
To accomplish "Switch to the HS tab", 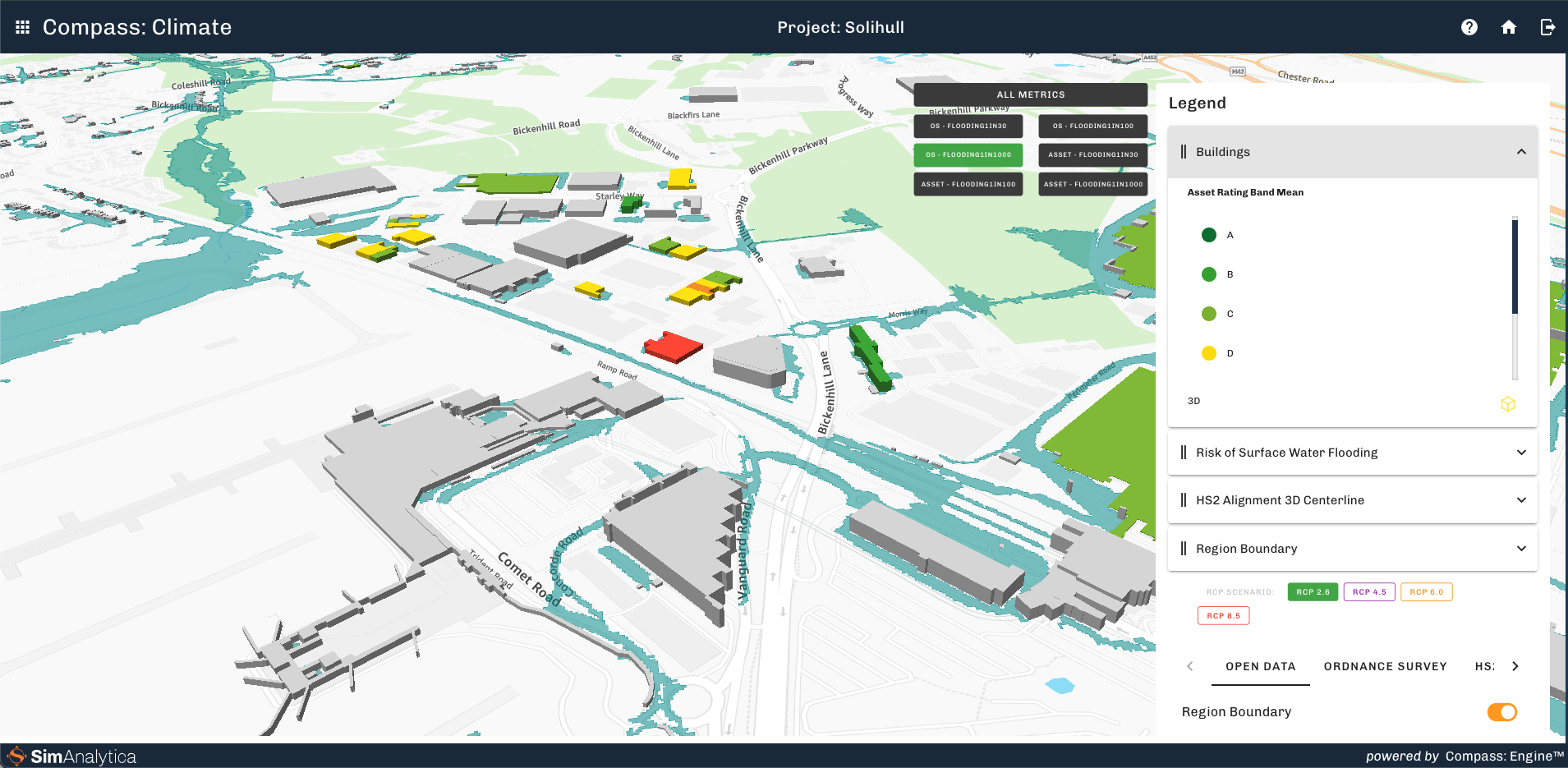I will point(1485,667).
